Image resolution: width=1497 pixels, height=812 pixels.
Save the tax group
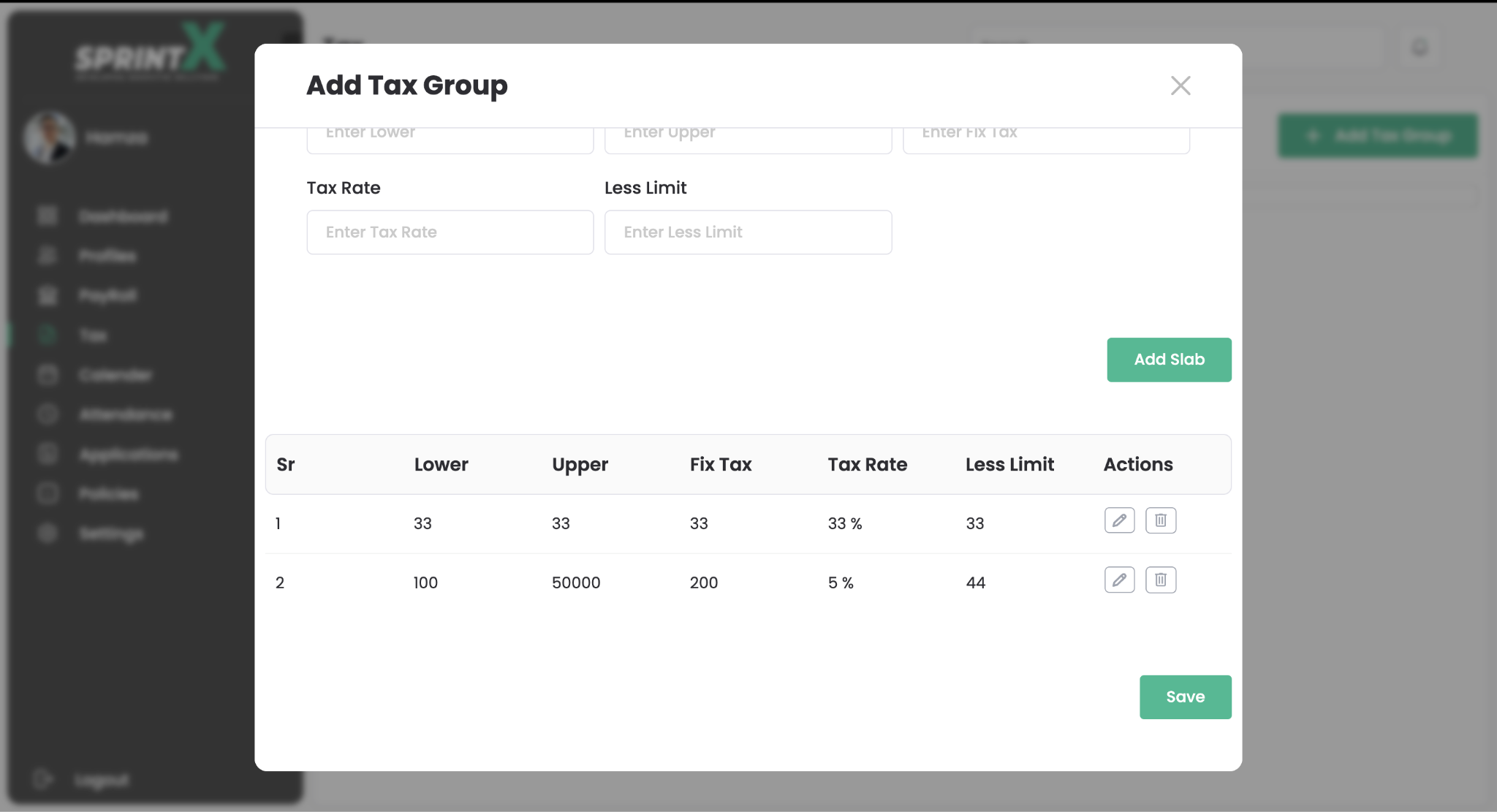(x=1184, y=697)
